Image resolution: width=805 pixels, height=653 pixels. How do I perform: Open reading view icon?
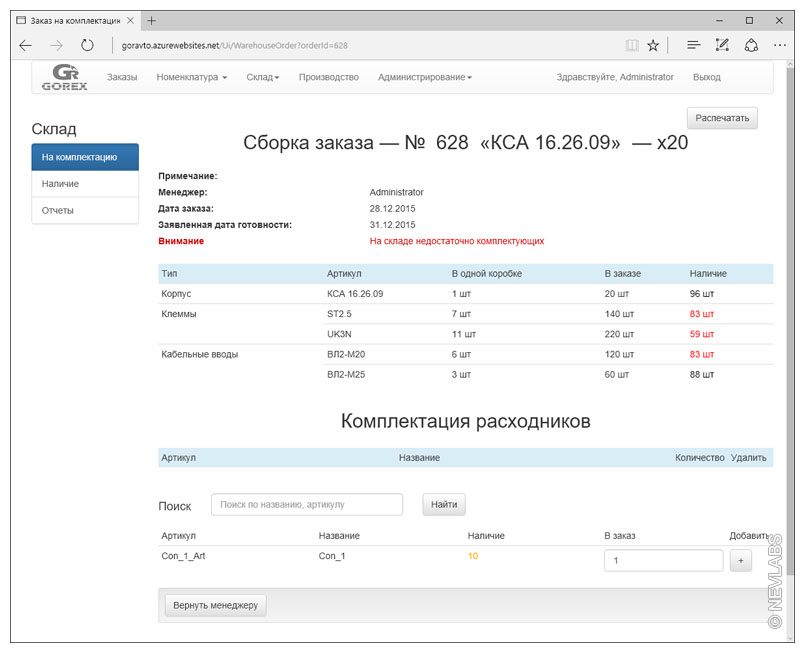click(631, 45)
